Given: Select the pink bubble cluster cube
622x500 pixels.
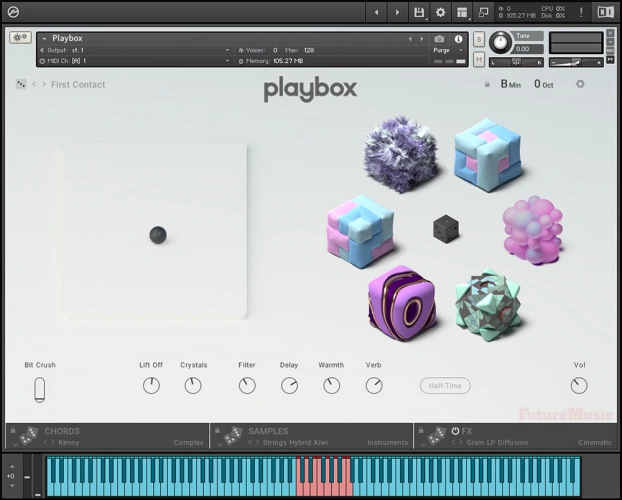Looking at the screenshot, I should 533,230.
